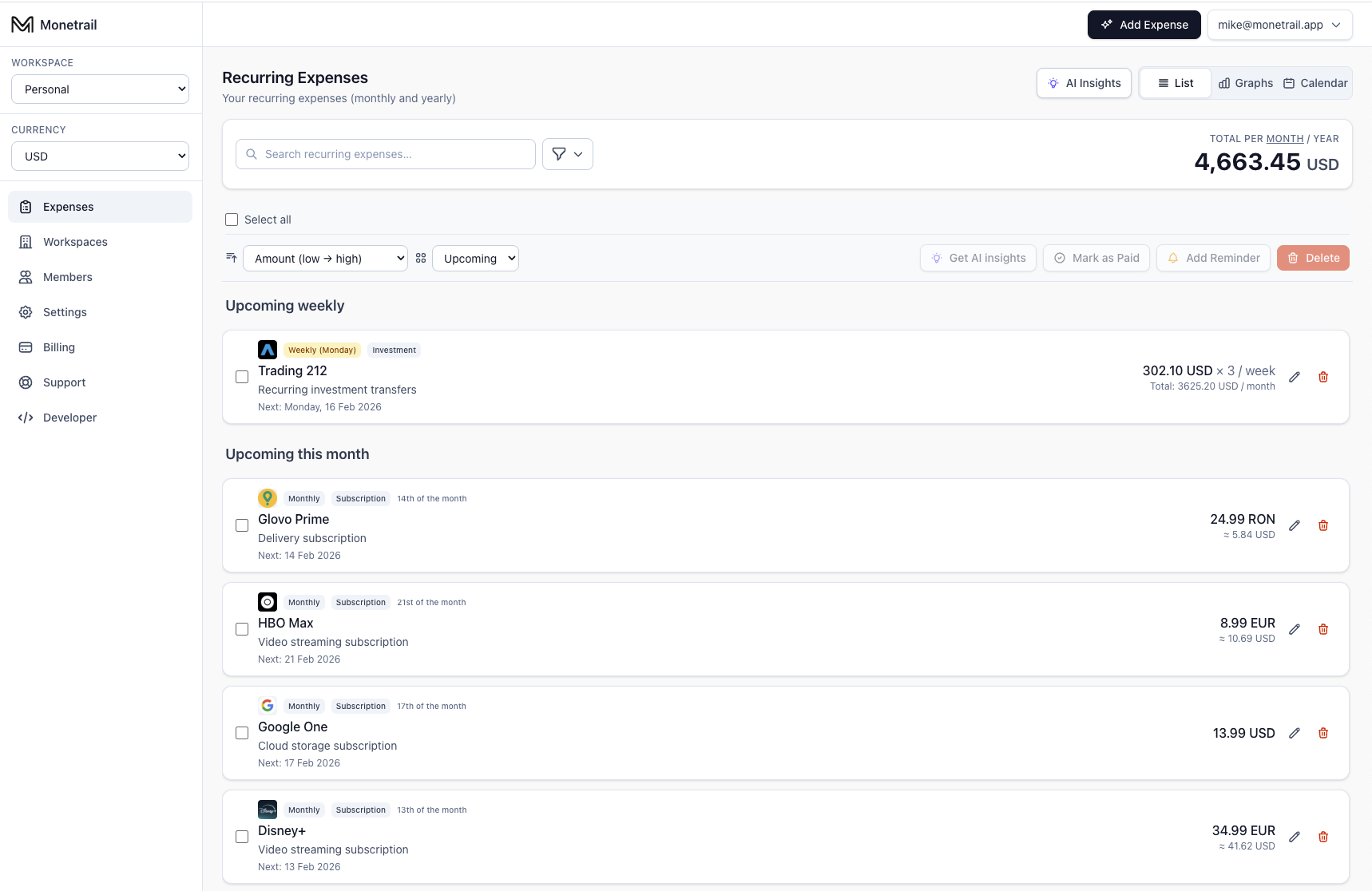Click the AI Insights button

(x=1084, y=83)
